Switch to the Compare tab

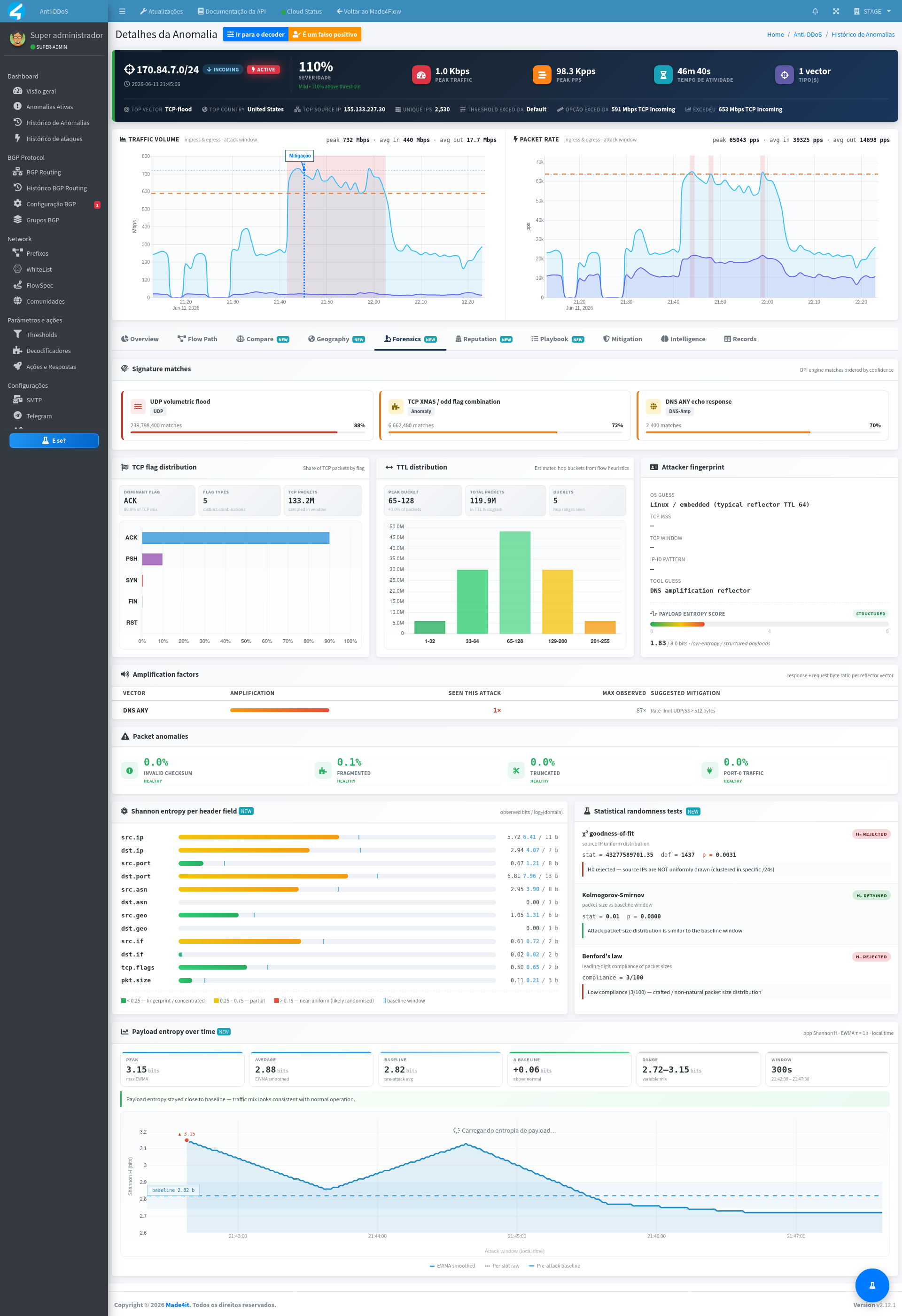click(263, 339)
